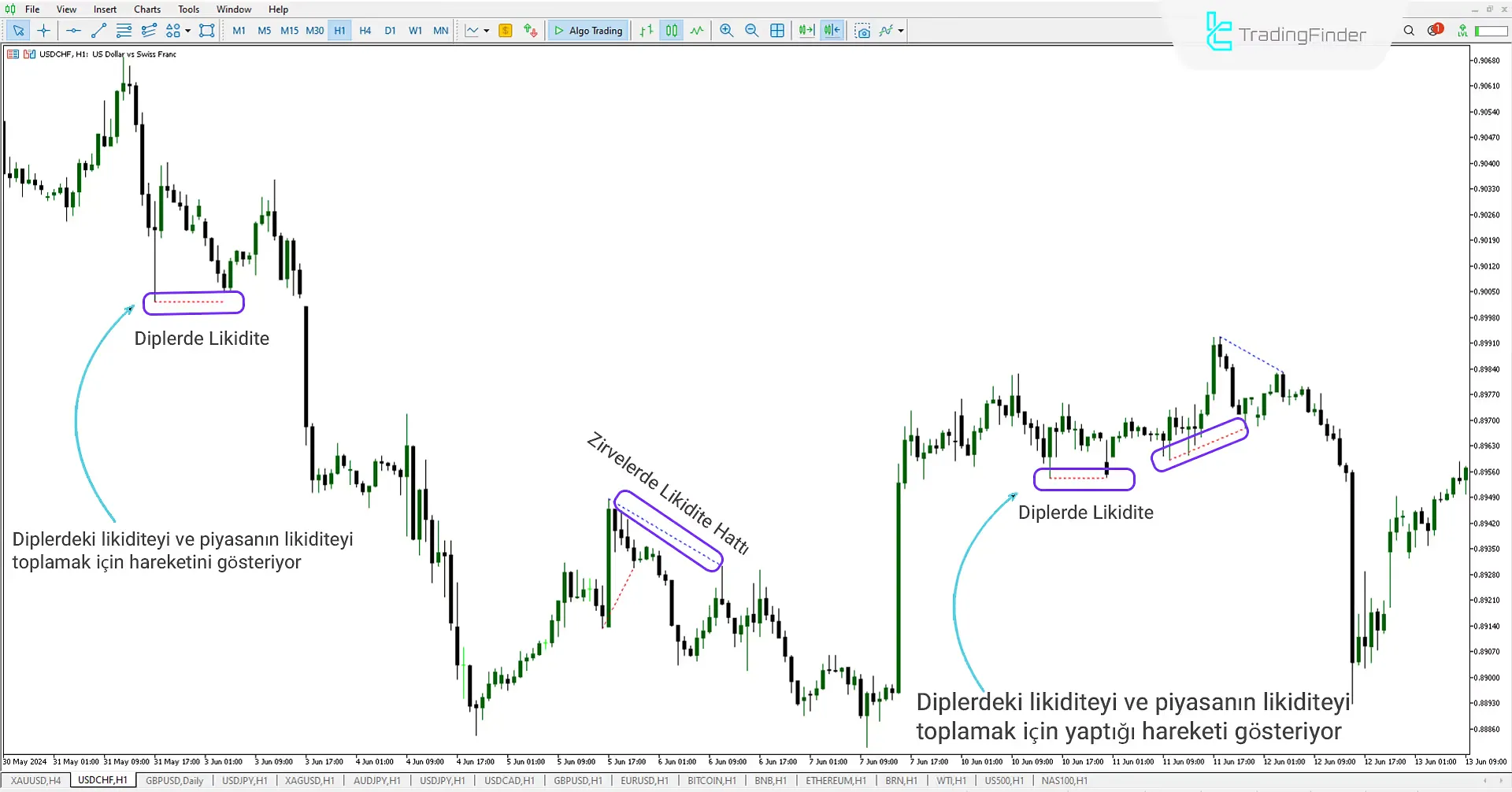Switch the timeframe to D1
This screenshot has height=792, width=1512.
pyautogui.click(x=390, y=31)
